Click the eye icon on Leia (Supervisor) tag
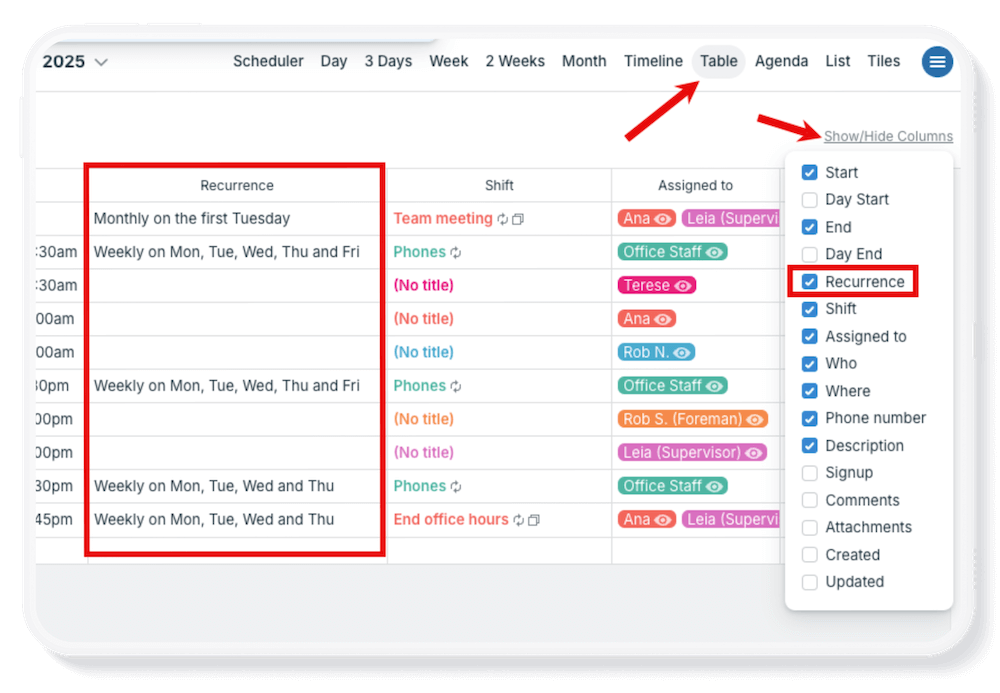1000x693 pixels. (x=754, y=453)
